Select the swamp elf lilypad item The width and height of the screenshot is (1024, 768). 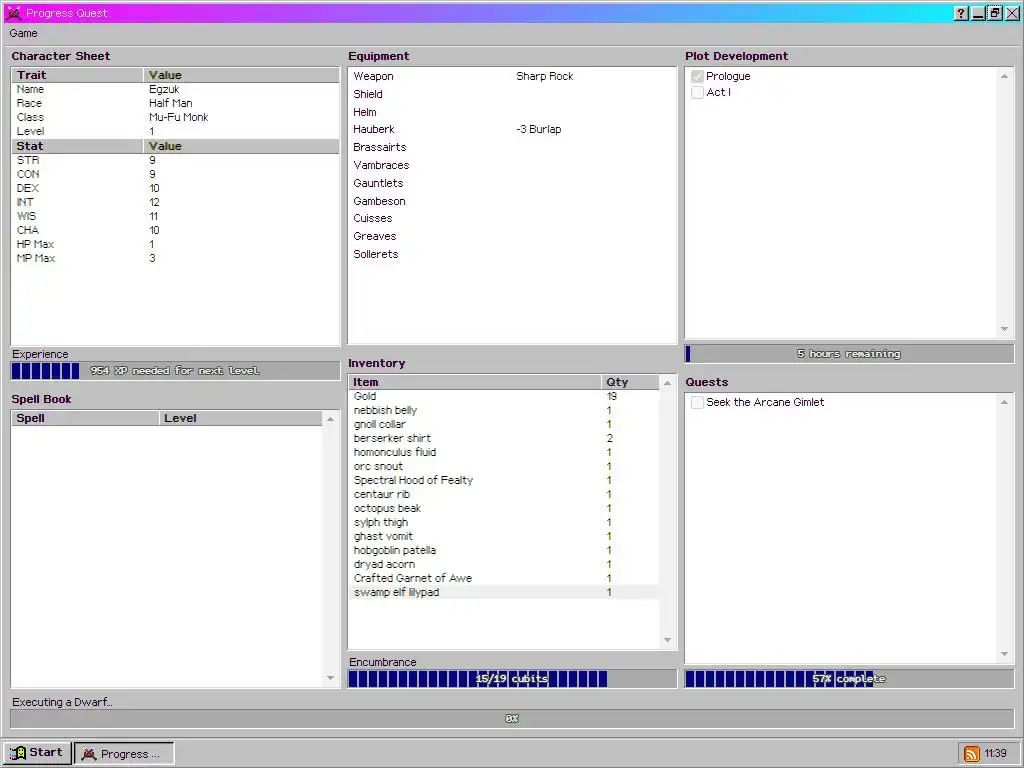pyautogui.click(x=504, y=592)
